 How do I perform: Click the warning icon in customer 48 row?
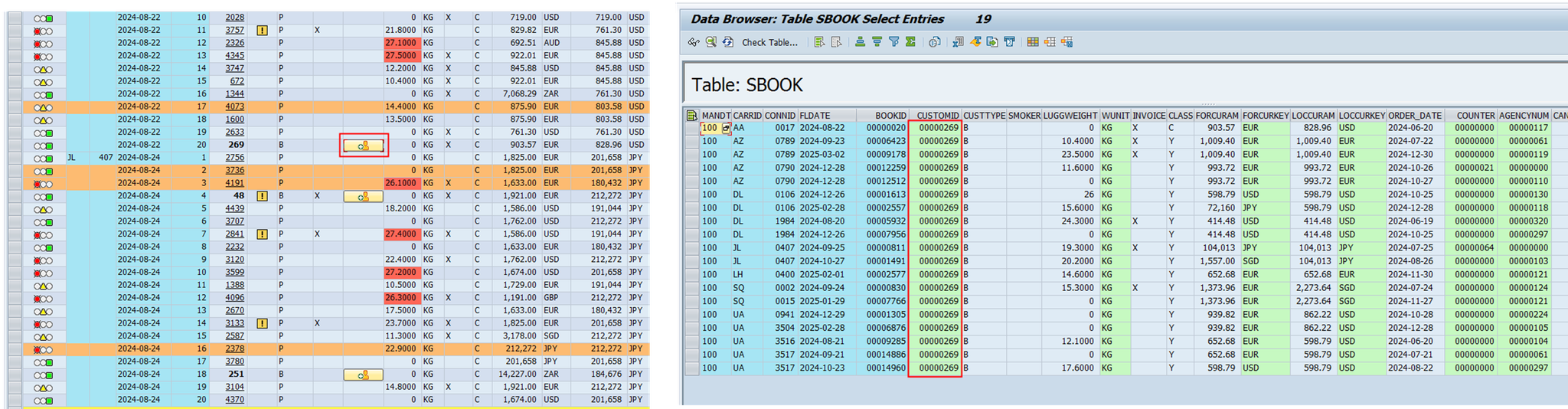click(x=263, y=196)
